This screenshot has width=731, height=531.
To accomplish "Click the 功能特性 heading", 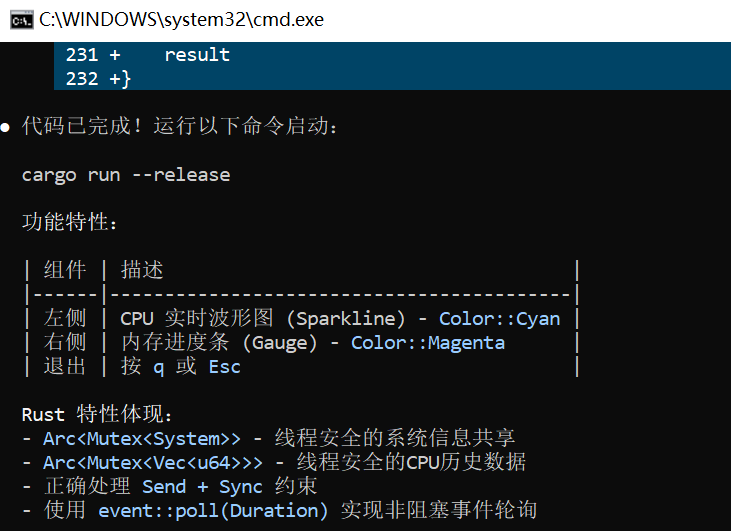I will [x=69, y=222].
